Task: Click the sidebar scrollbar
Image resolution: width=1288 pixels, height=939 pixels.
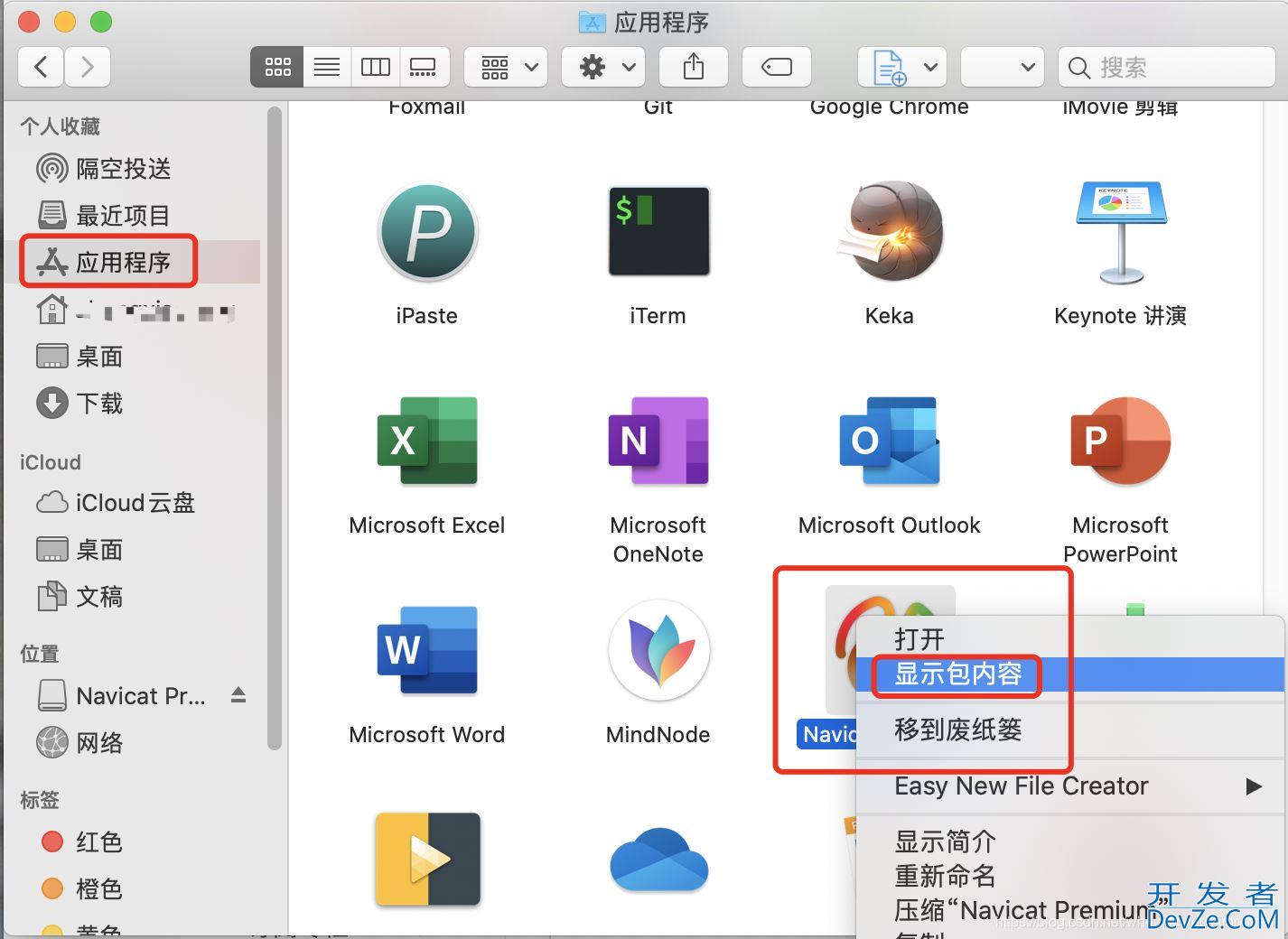Action: (275, 428)
